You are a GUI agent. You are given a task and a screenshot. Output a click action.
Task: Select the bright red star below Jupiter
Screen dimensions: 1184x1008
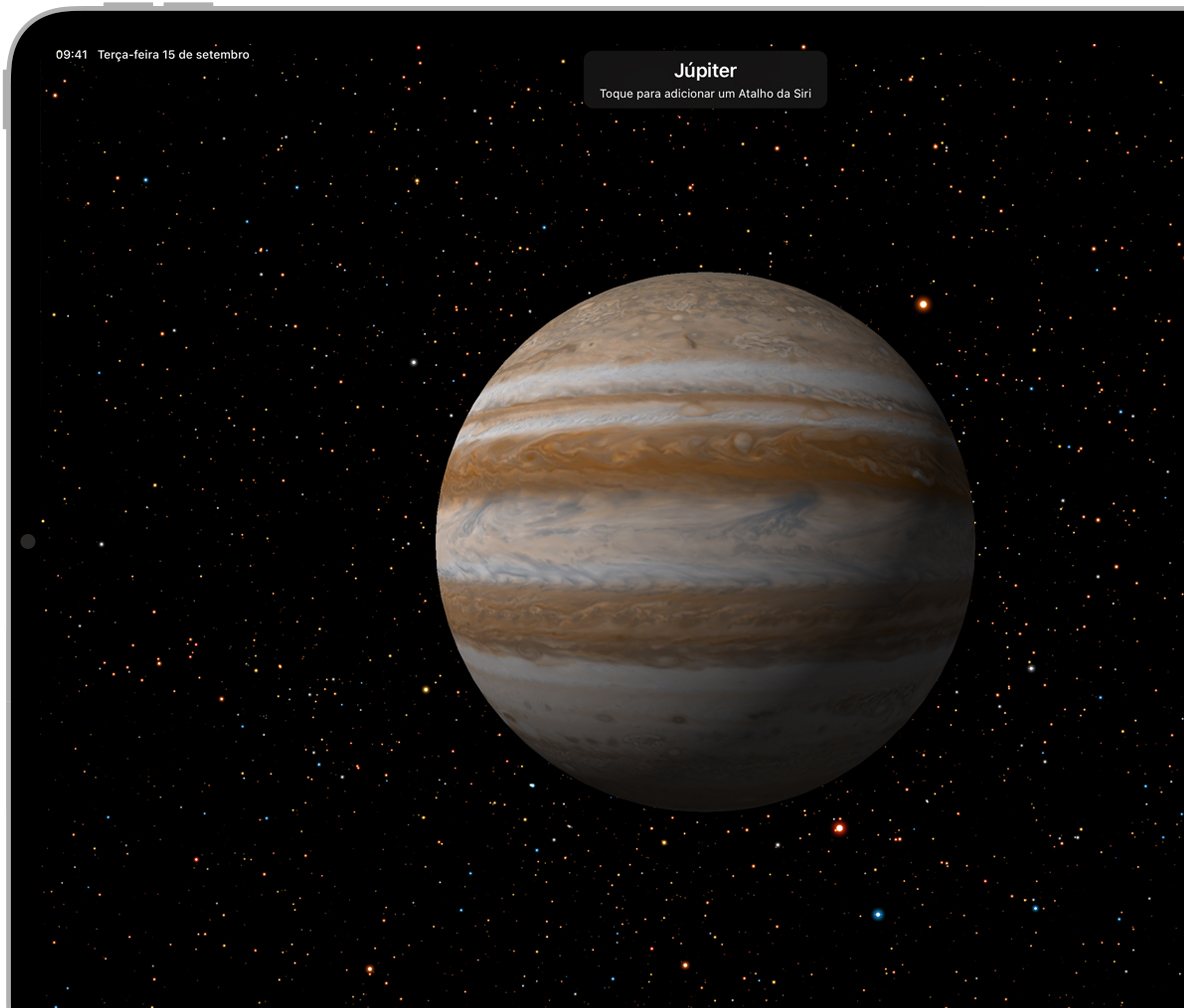(839, 828)
